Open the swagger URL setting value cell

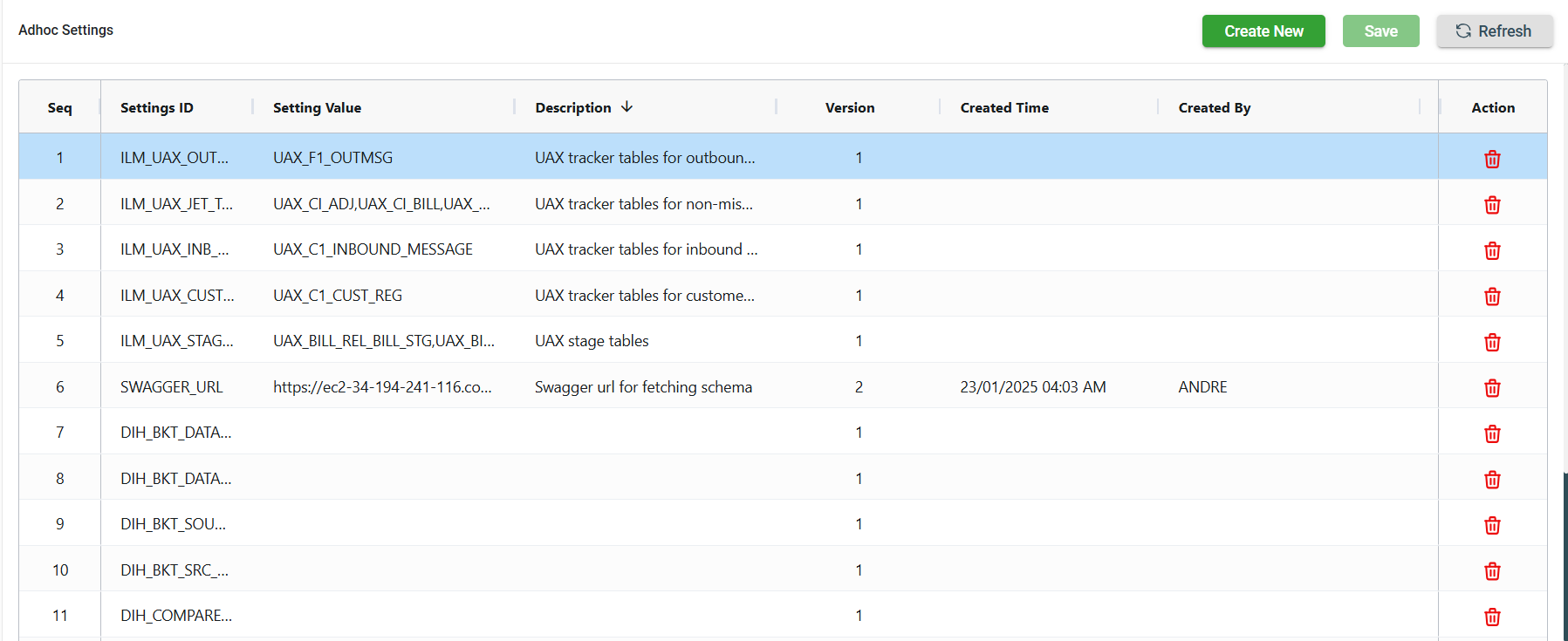coord(382,387)
